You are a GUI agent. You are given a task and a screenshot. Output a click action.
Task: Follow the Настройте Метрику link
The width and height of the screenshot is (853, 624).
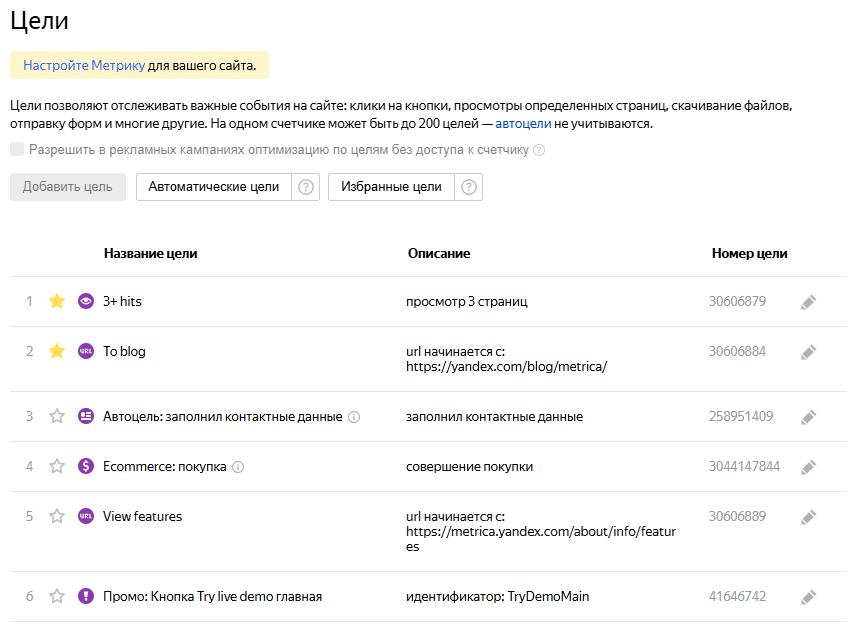click(x=84, y=66)
